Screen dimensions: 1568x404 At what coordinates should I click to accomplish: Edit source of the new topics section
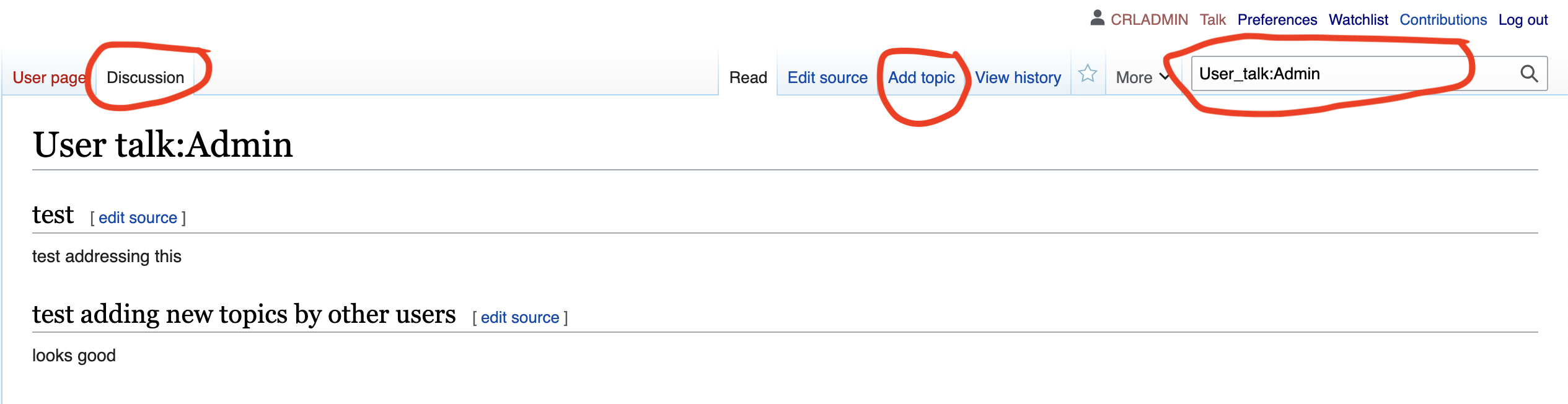click(x=520, y=317)
